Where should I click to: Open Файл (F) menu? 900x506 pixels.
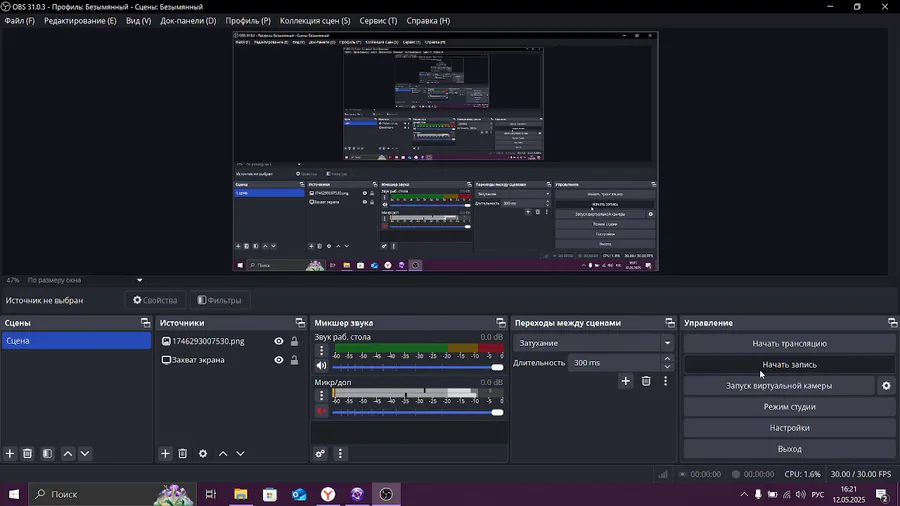pyautogui.click(x=20, y=21)
